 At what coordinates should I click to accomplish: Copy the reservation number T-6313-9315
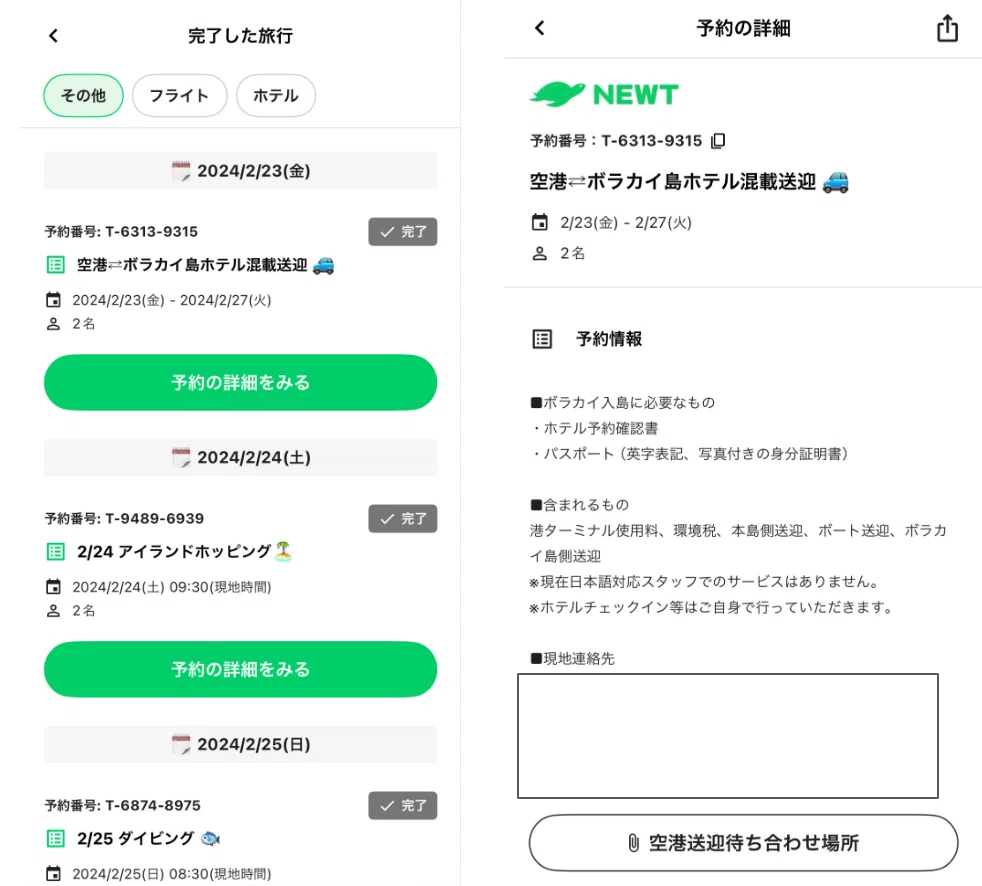pos(718,141)
